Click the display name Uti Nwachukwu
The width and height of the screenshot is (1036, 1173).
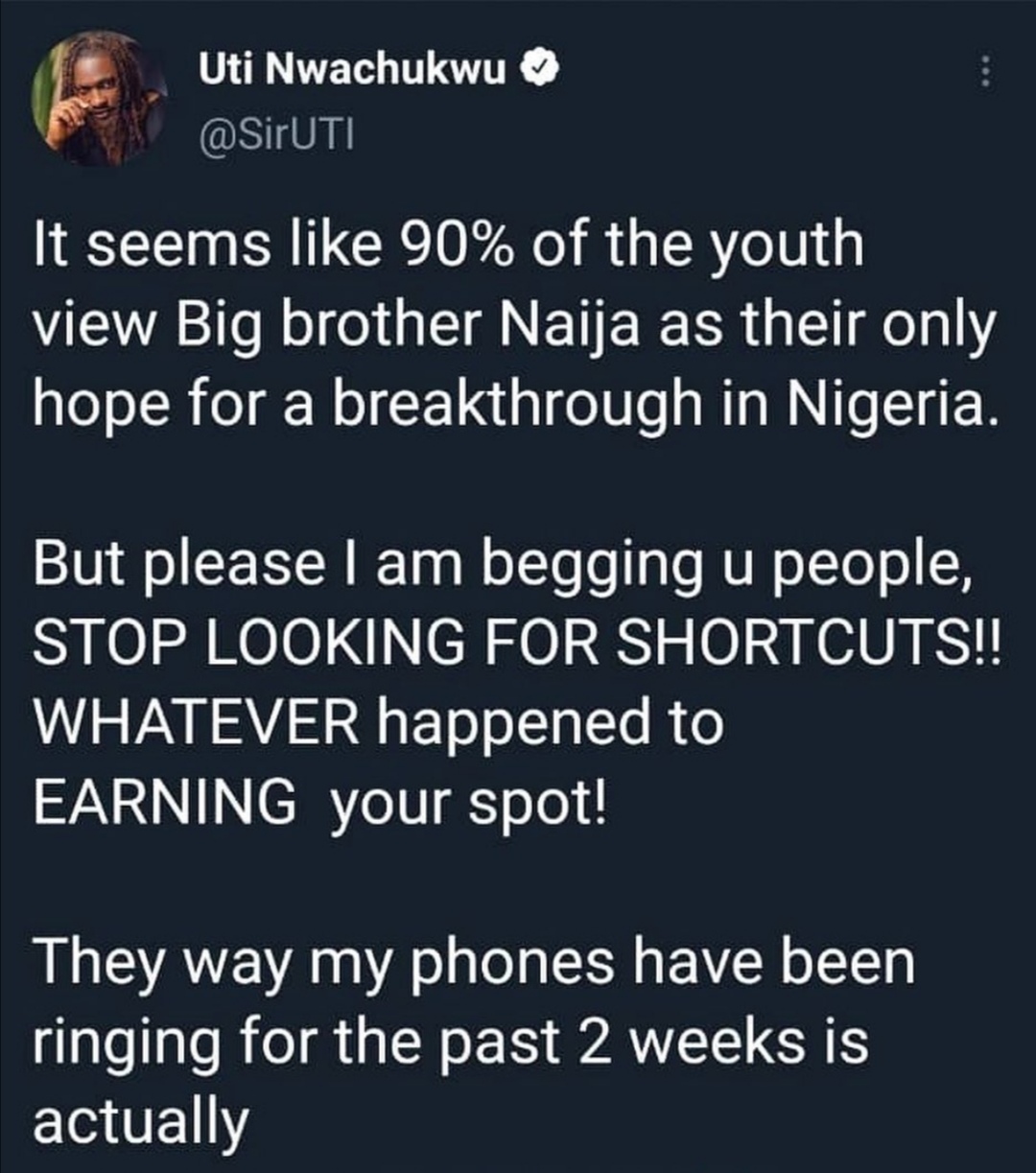tap(352, 69)
